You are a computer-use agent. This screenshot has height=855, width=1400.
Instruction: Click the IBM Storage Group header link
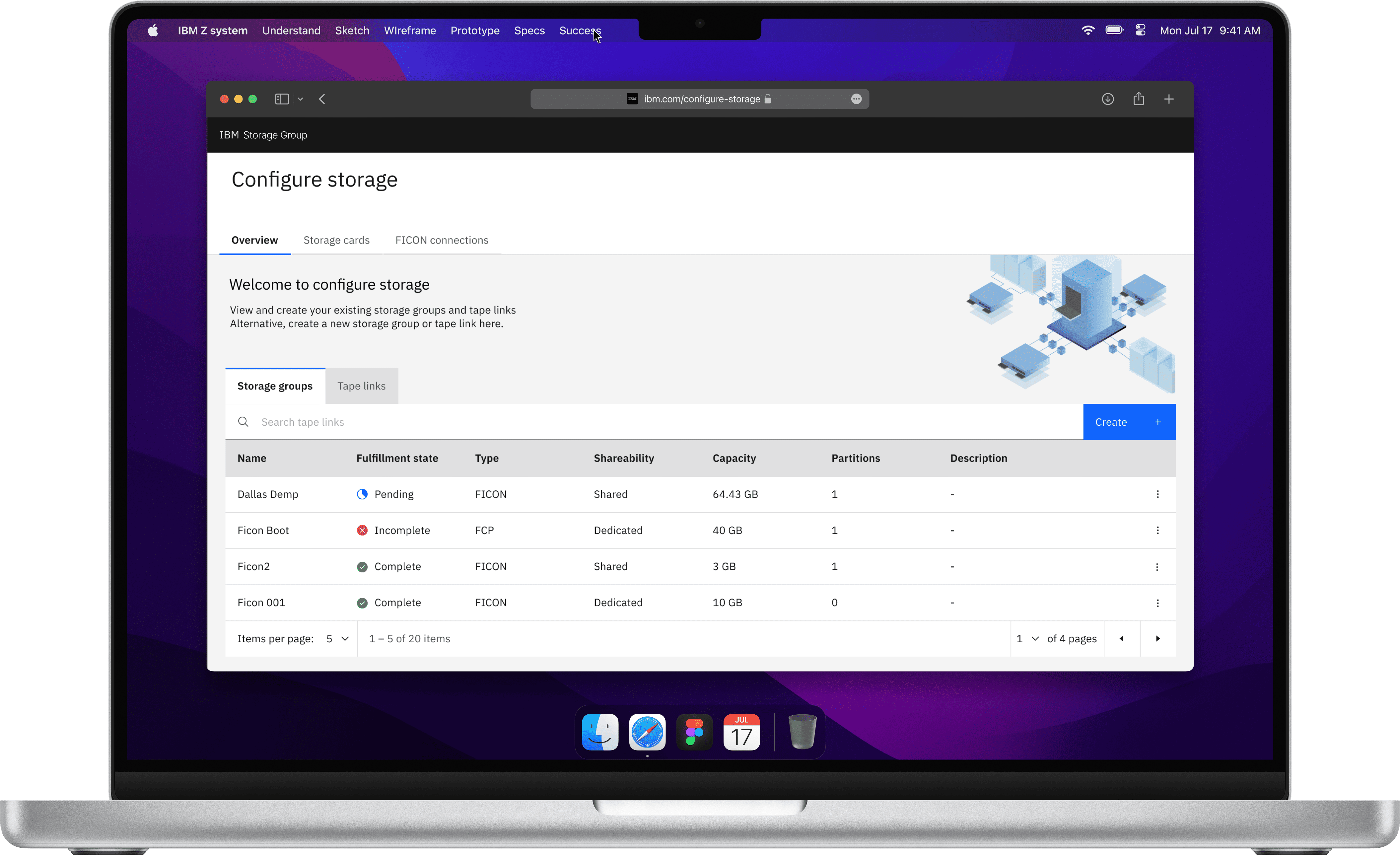[263, 135]
